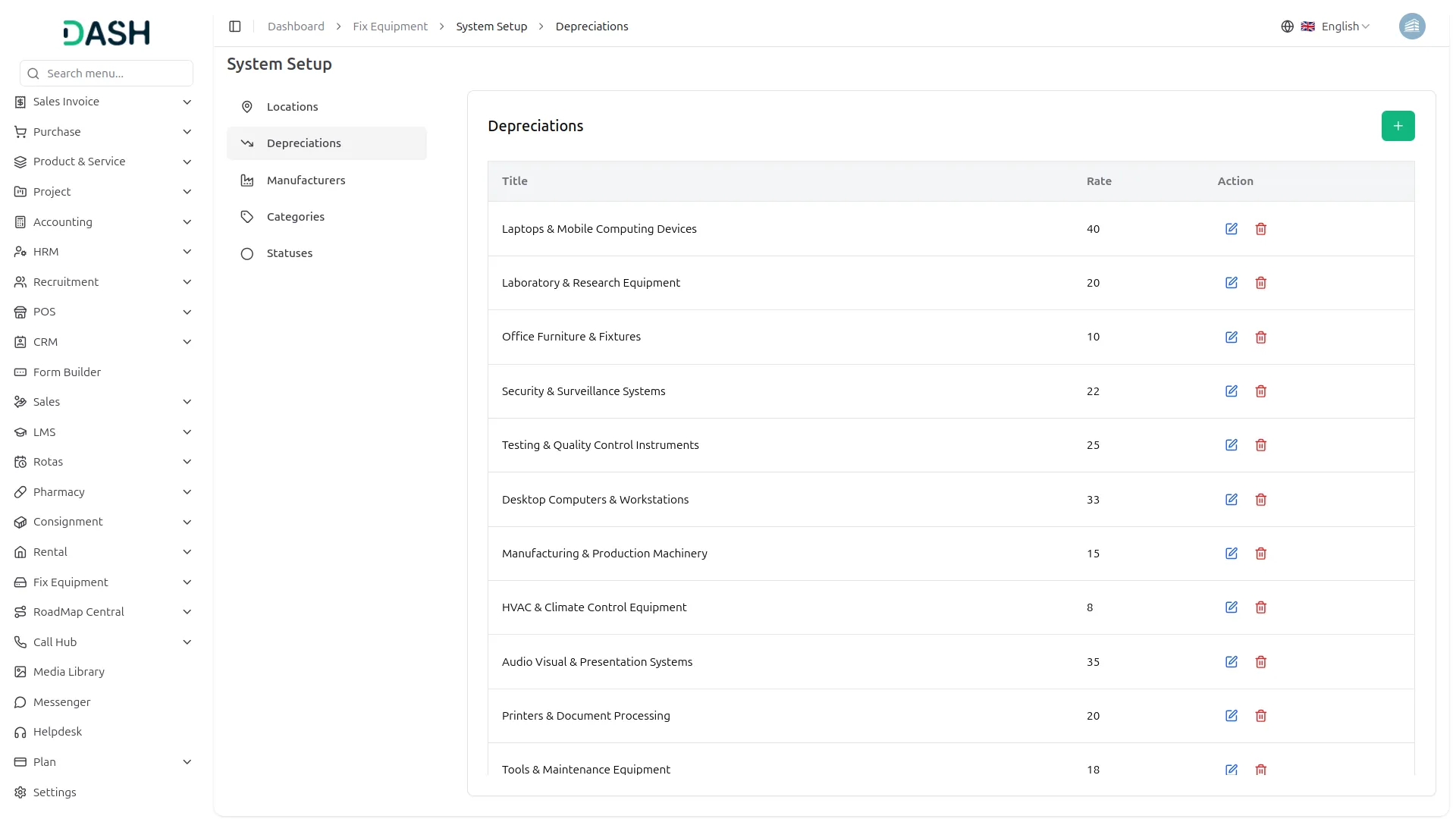
Task: Edit Office Furniture & Fixtures depreciation
Action: pos(1231,337)
